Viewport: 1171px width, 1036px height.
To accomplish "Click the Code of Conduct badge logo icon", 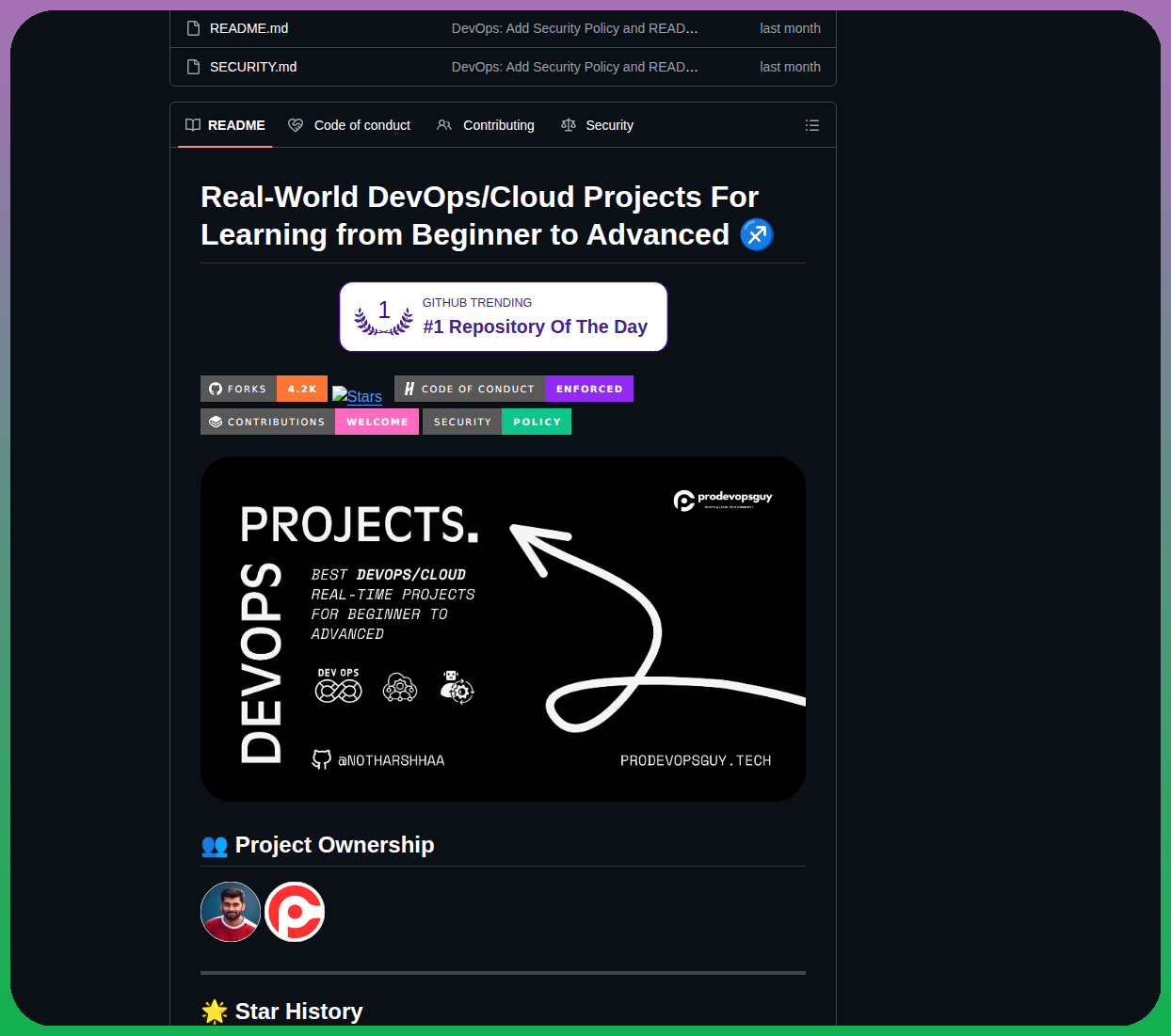I will click(409, 389).
